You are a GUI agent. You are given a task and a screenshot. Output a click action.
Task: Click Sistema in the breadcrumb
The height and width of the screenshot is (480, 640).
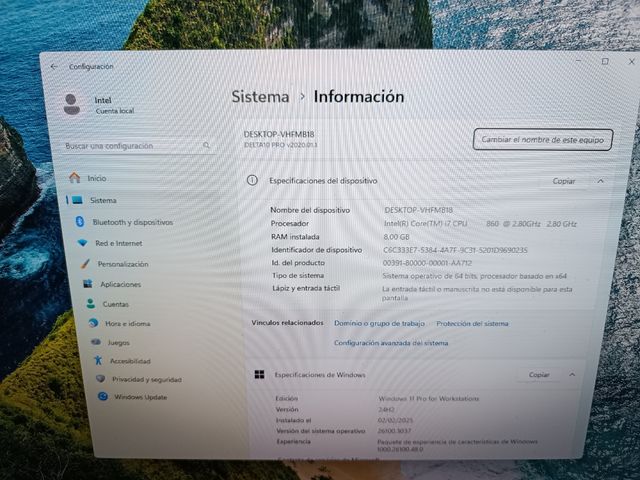[x=260, y=97]
